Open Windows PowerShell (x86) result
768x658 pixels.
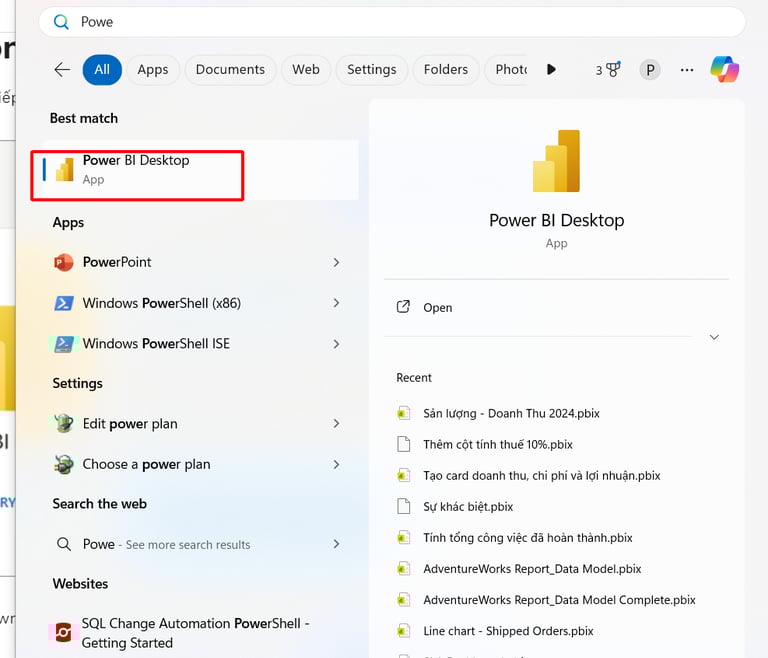coord(197,303)
